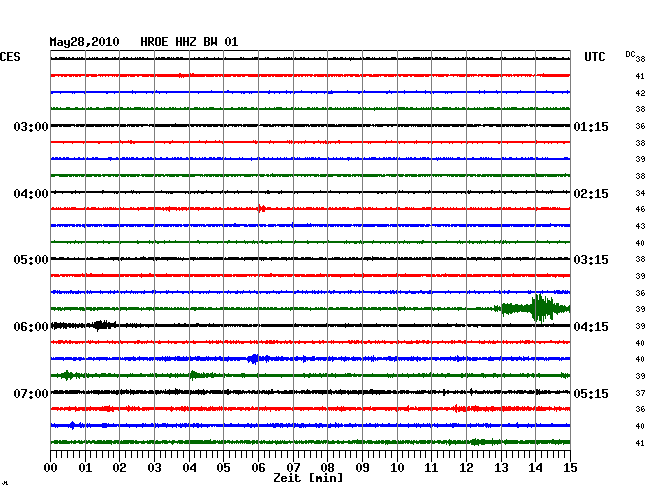Click the 03:15 UTC time label
650x494 pixels.
click(591, 260)
